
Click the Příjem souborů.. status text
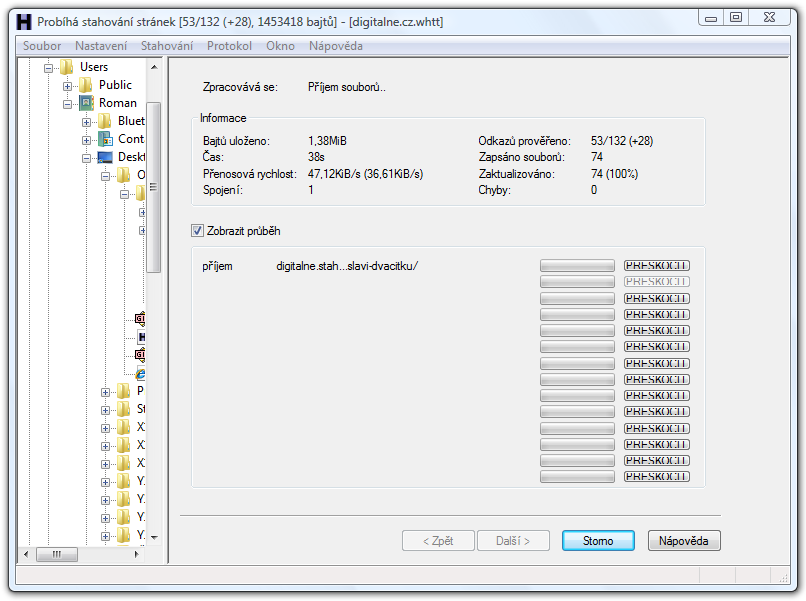point(347,87)
